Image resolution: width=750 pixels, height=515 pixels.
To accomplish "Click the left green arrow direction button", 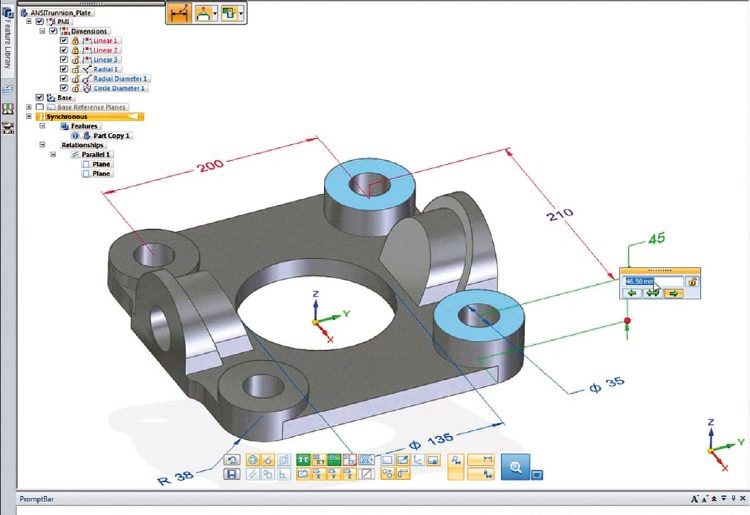I will (x=631, y=294).
